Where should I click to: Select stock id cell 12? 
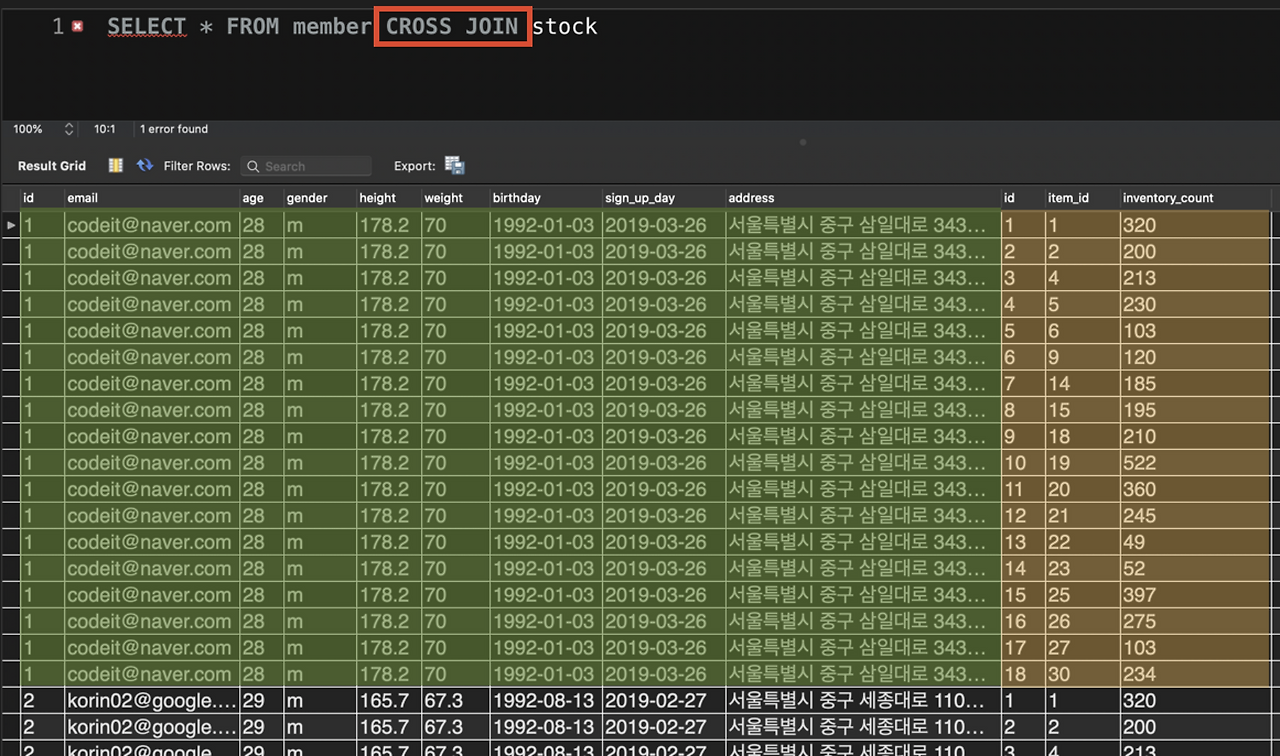[x=1023, y=516]
